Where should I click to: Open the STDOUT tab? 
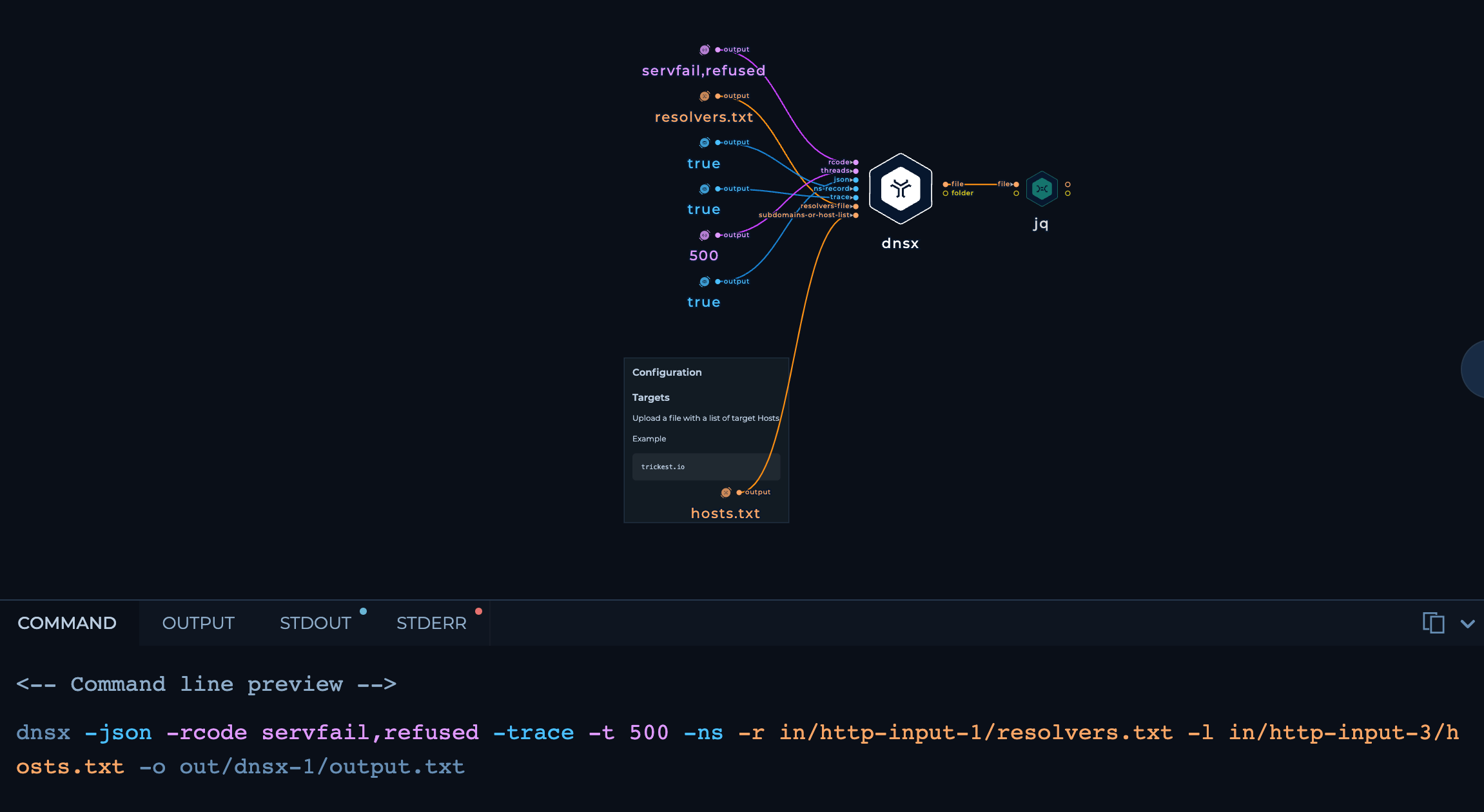point(315,623)
